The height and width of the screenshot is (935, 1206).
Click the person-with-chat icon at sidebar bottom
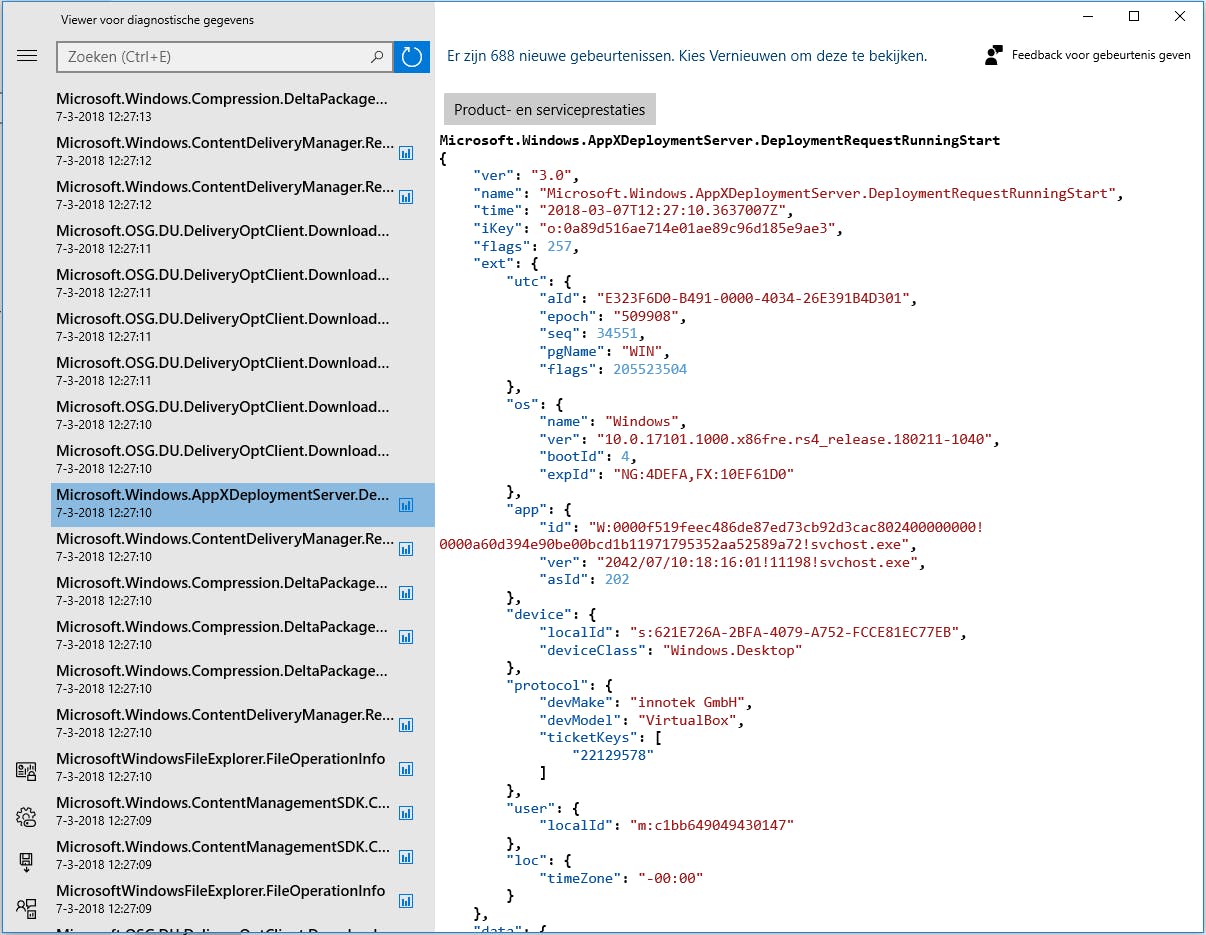(x=27, y=907)
